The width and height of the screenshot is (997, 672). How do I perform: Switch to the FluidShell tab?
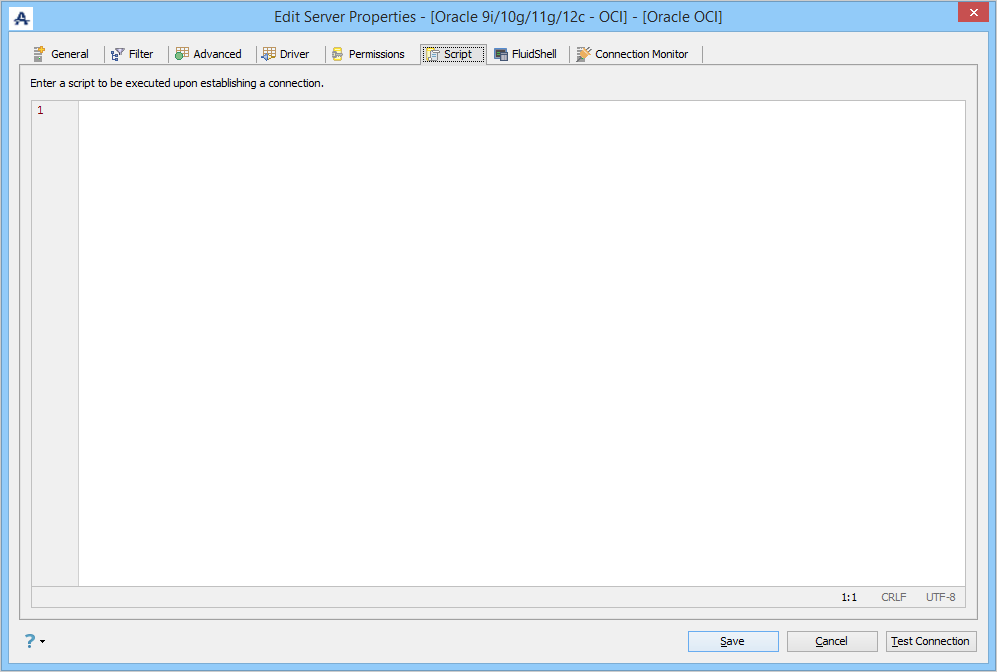526,54
